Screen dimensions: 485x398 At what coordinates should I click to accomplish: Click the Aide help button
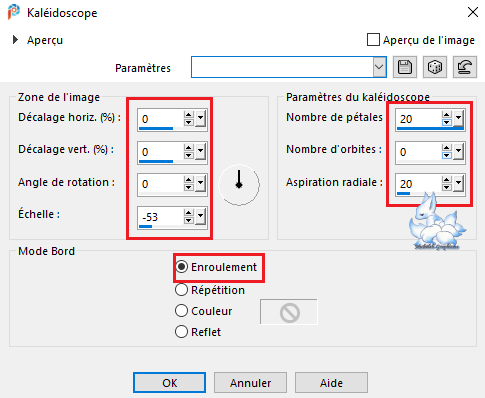click(331, 383)
